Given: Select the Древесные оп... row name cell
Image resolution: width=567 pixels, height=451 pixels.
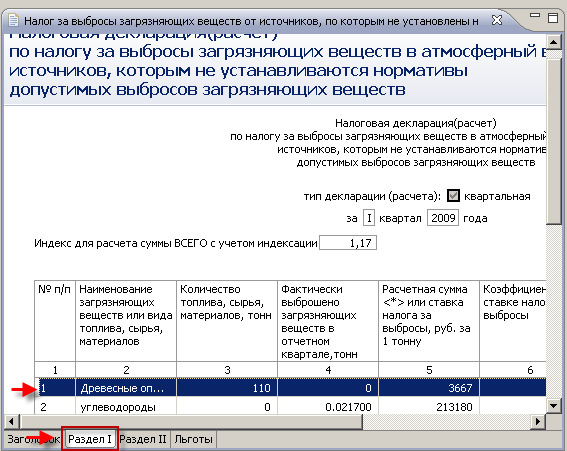Looking at the screenshot, I should (126, 388).
